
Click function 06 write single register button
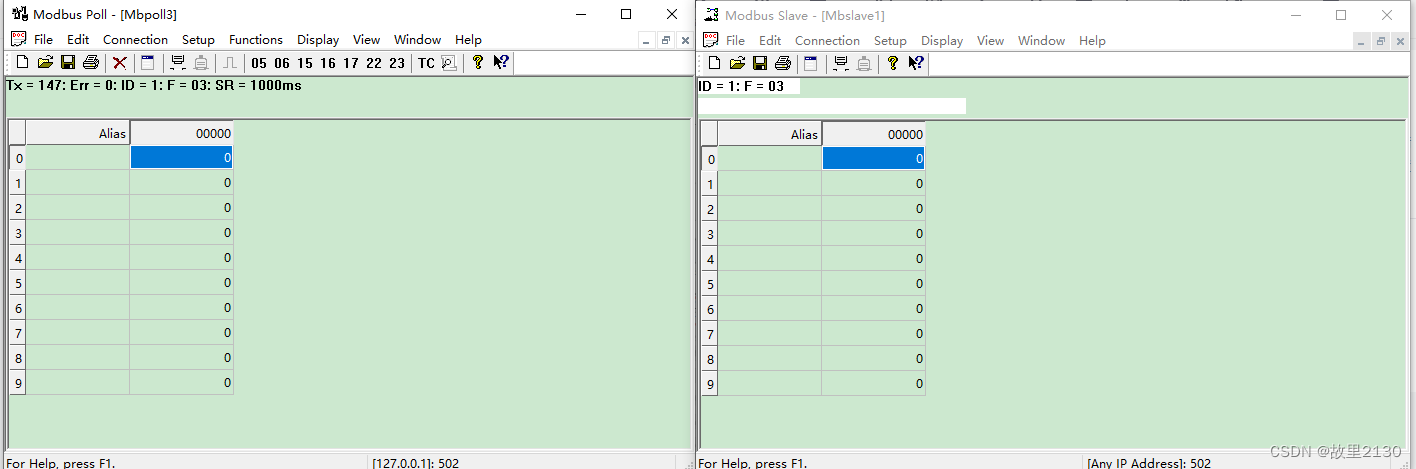click(x=282, y=63)
